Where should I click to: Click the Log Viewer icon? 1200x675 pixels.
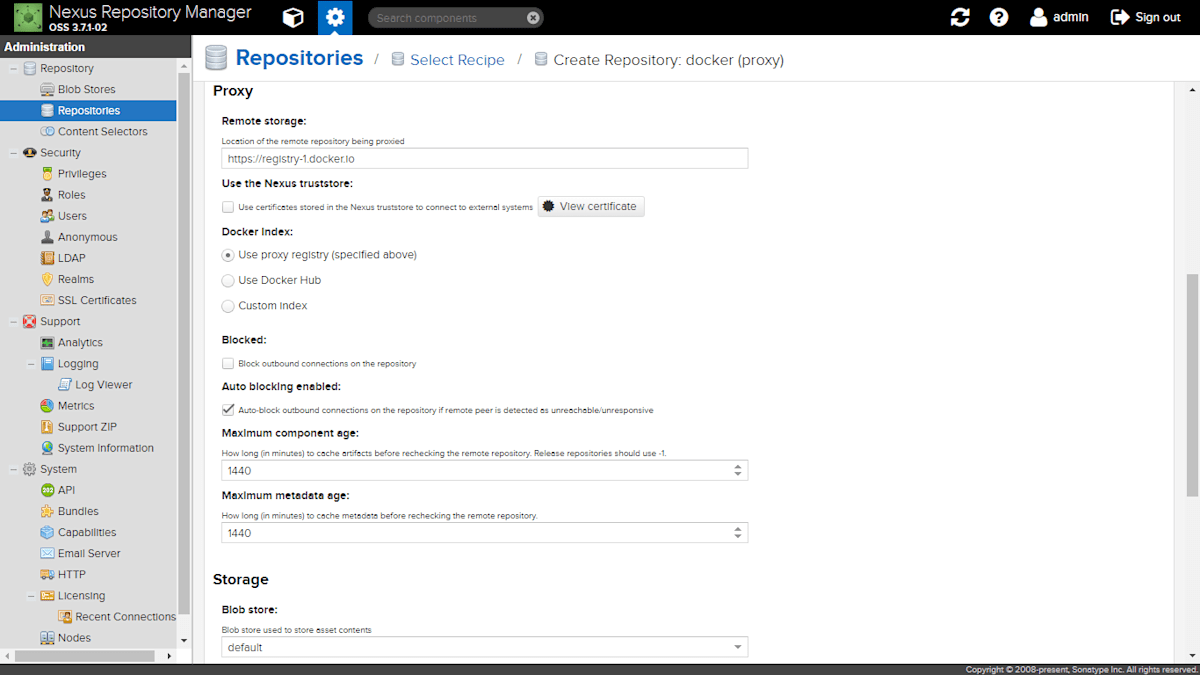(65, 385)
